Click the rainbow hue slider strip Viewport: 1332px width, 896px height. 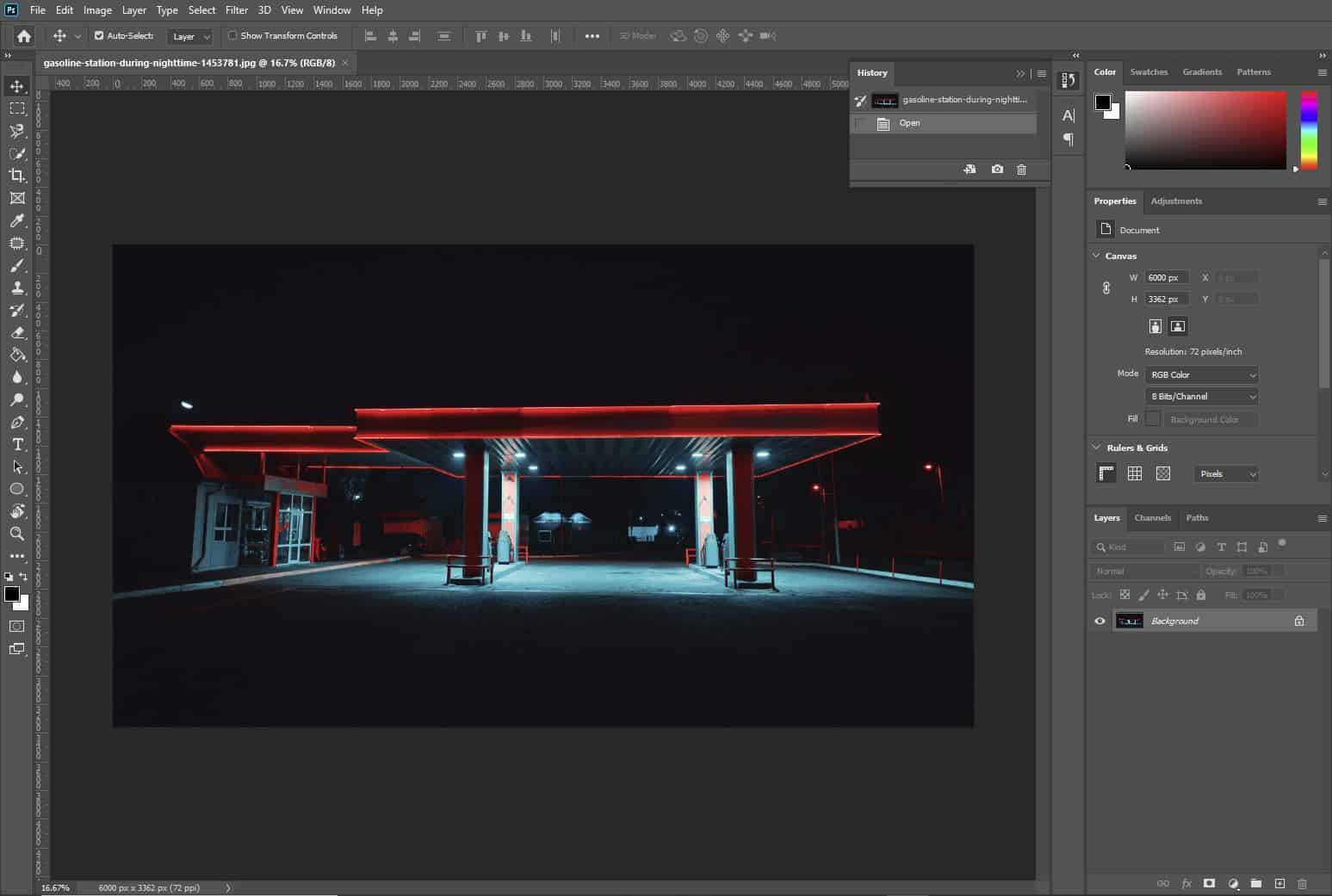pyautogui.click(x=1309, y=130)
